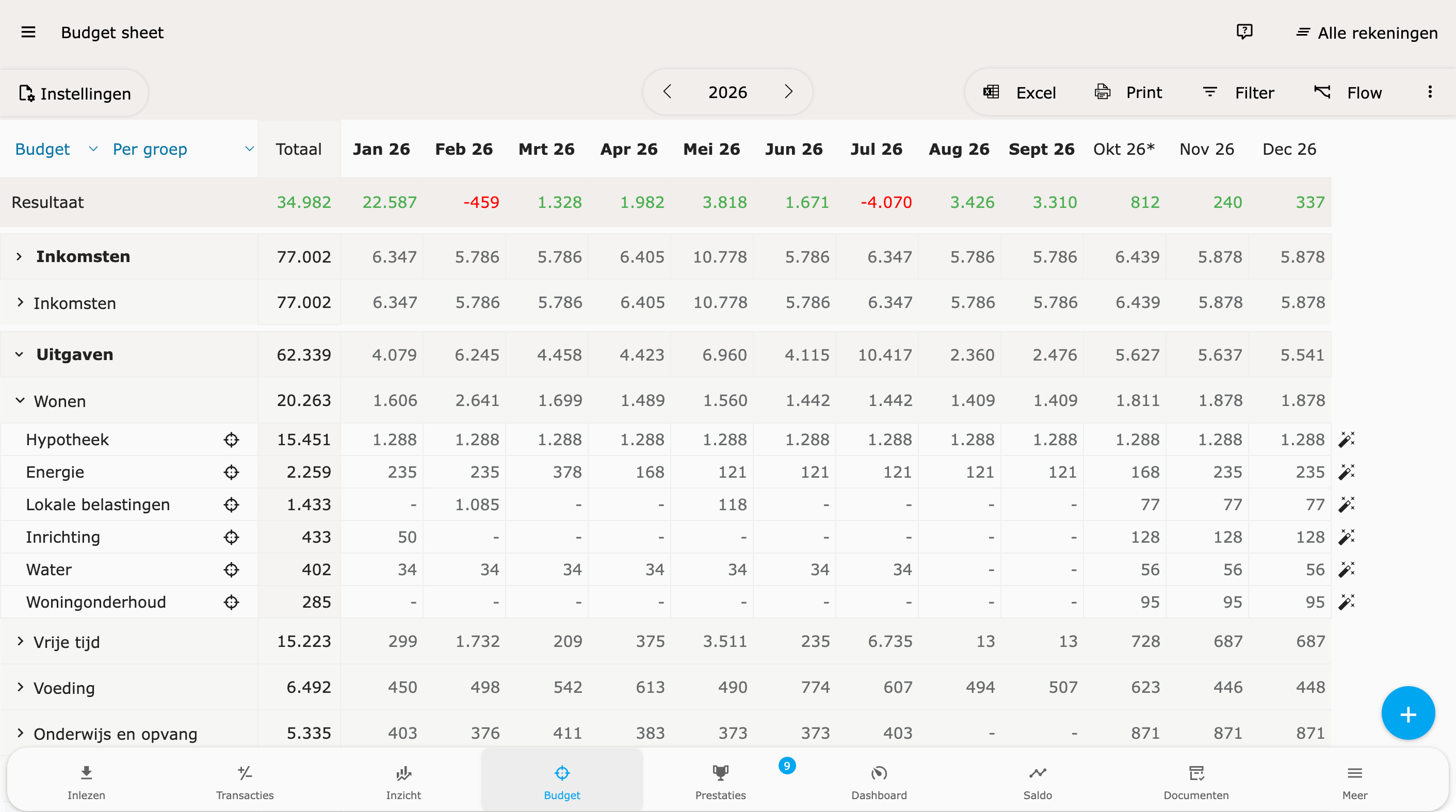Viewport: 1456px width, 812px height.
Task: Collapse the Wonen category
Action: [20, 401]
